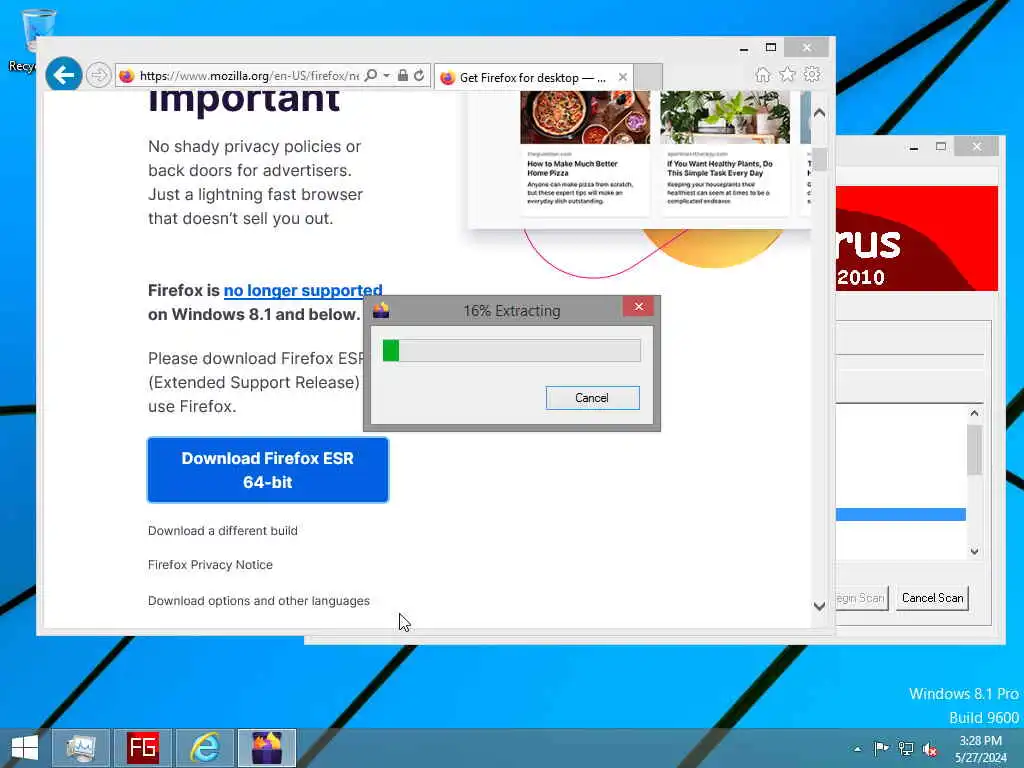Viewport: 1024px width, 768px height.
Task: Click the pizza article thumbnail
Action: pyautogui.click(x=584, y=118)
